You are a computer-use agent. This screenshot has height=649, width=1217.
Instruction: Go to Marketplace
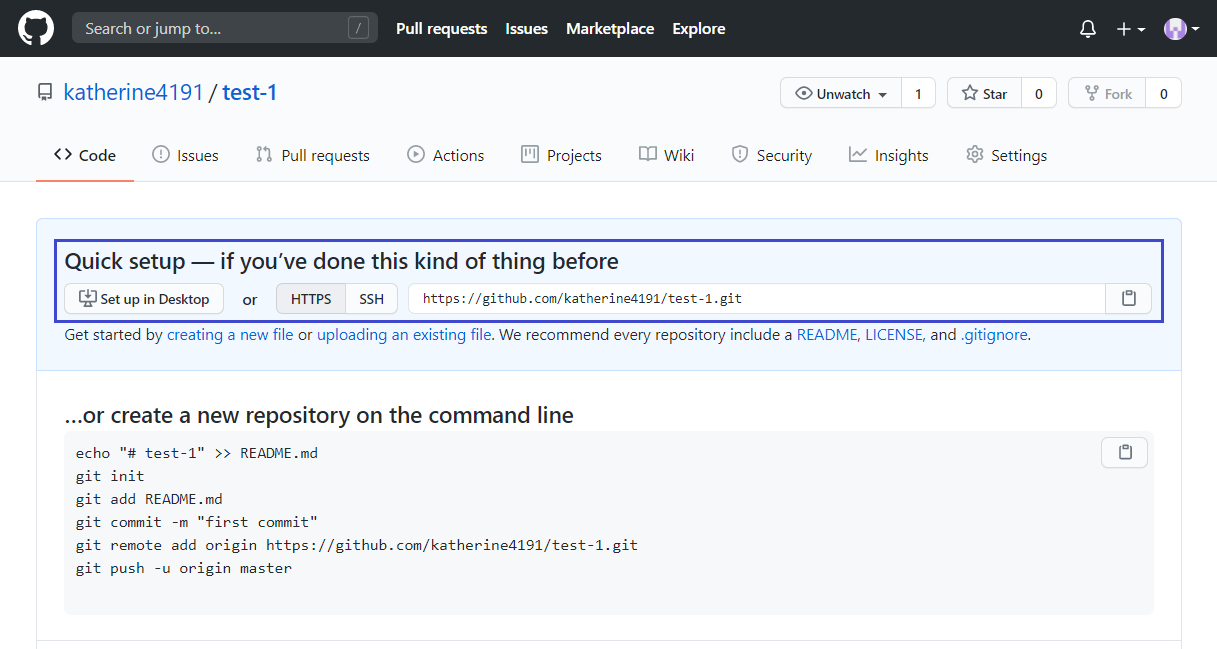click(610, 29)
